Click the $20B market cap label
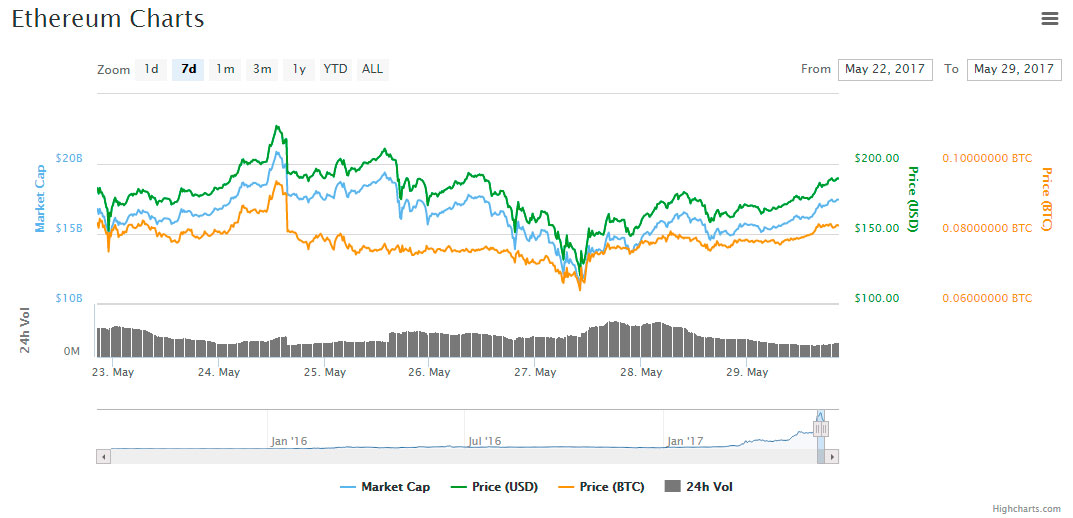The width and height of the screenshot is (1073, 518). click(68, 158)
